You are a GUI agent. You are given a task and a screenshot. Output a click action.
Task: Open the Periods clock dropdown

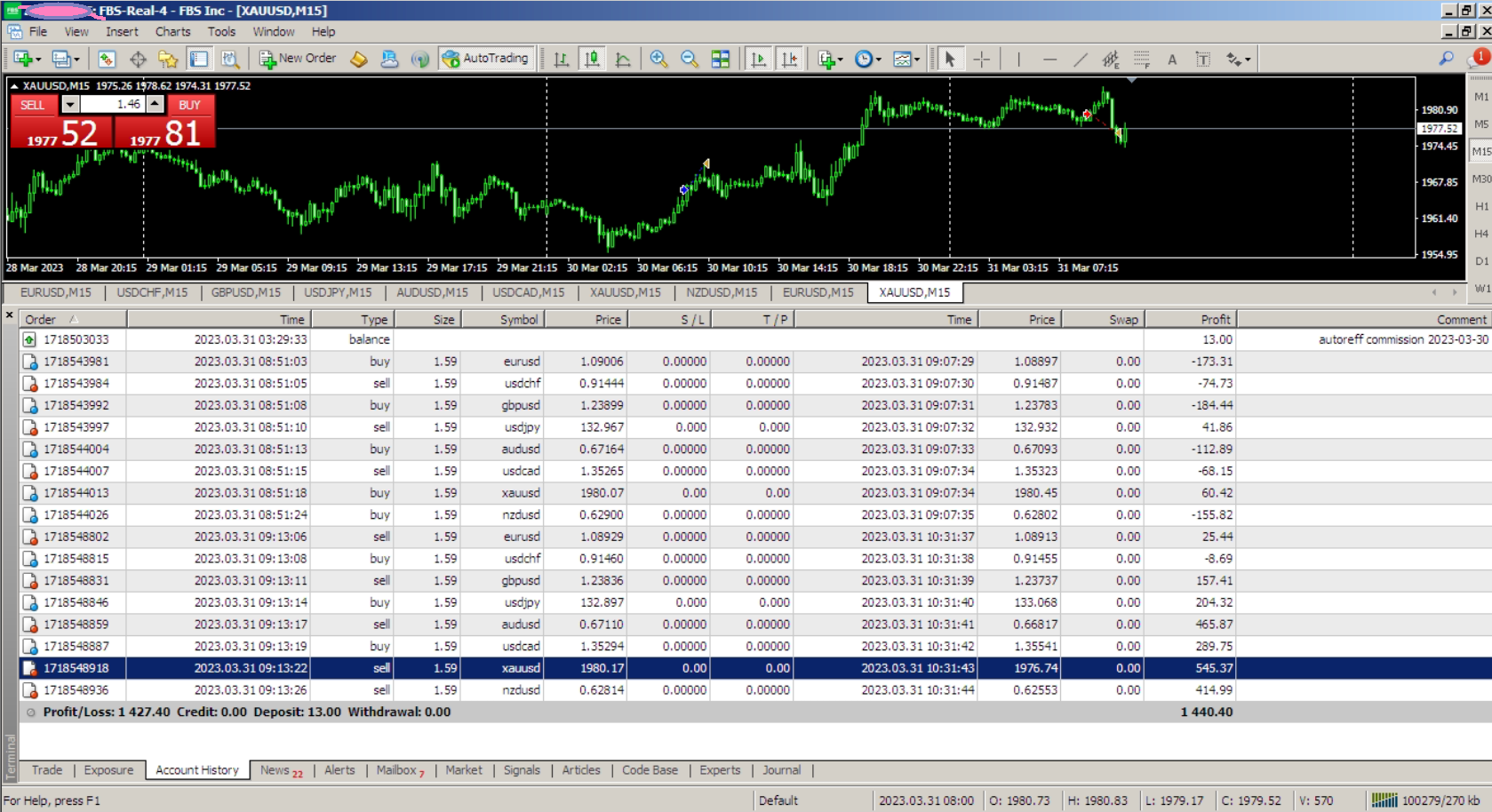click(x=867, y=59)
